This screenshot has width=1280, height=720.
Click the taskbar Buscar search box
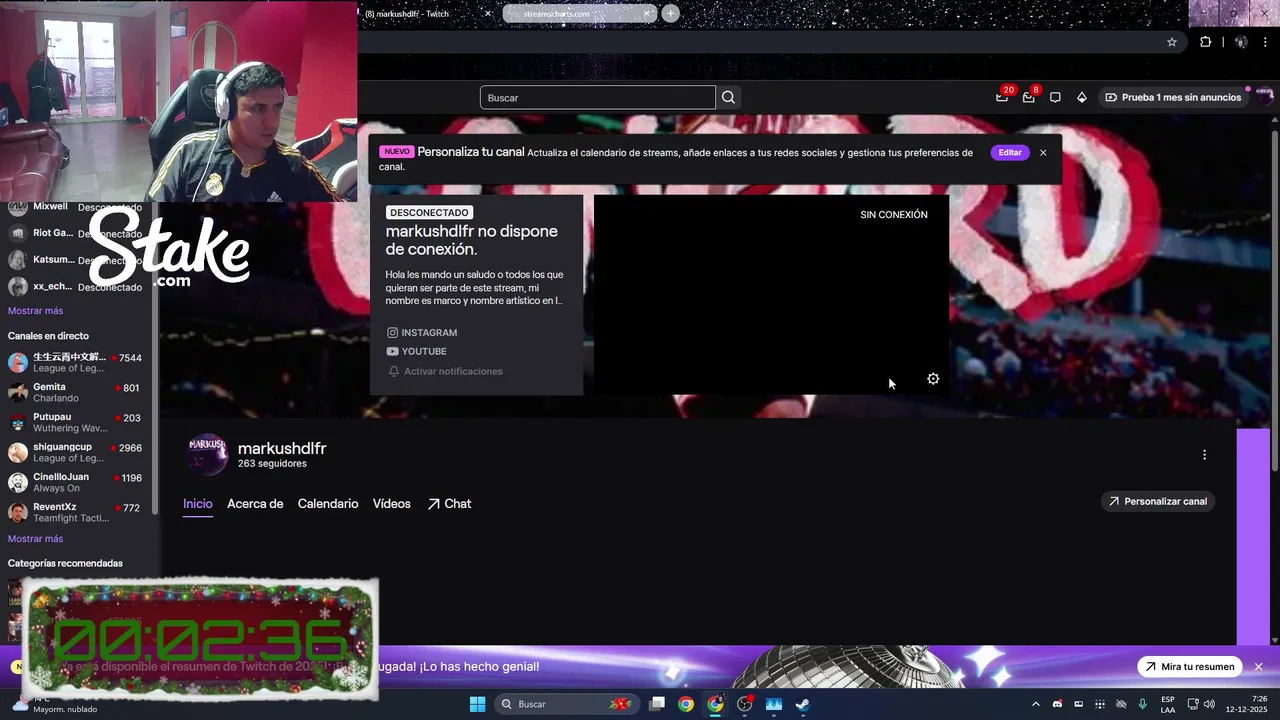click(567, 704)
